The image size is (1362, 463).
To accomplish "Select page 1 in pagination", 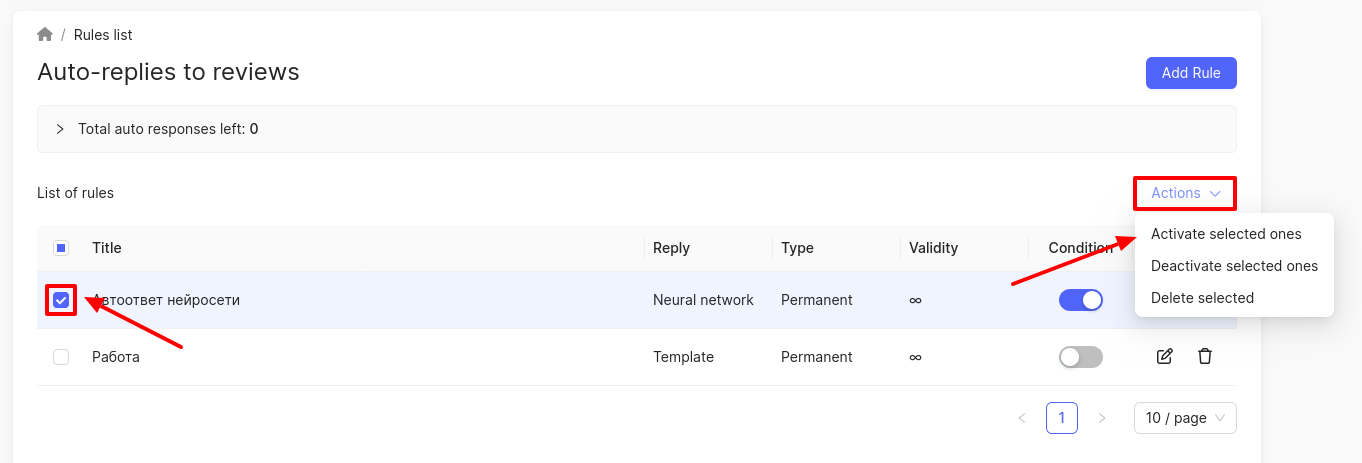I will click(x=1062, y=418).
